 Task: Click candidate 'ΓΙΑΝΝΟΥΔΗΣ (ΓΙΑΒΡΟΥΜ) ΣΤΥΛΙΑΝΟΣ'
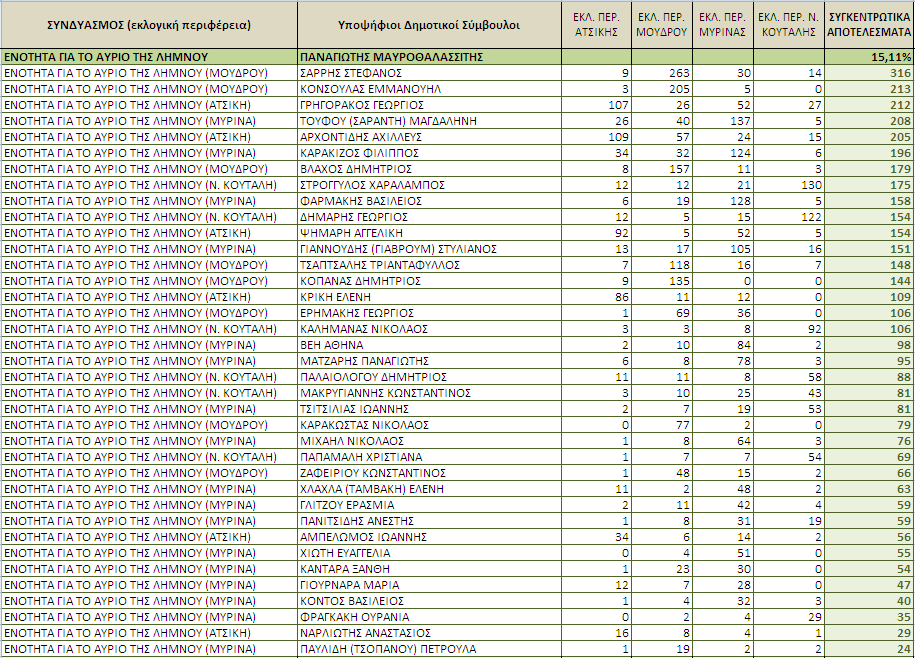coord(398,249)
